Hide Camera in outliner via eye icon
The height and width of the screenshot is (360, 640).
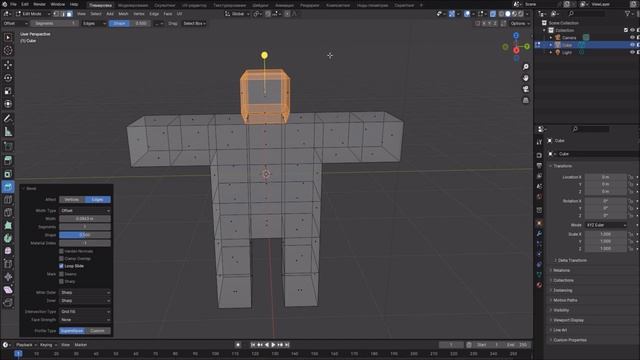click(632, 38)
